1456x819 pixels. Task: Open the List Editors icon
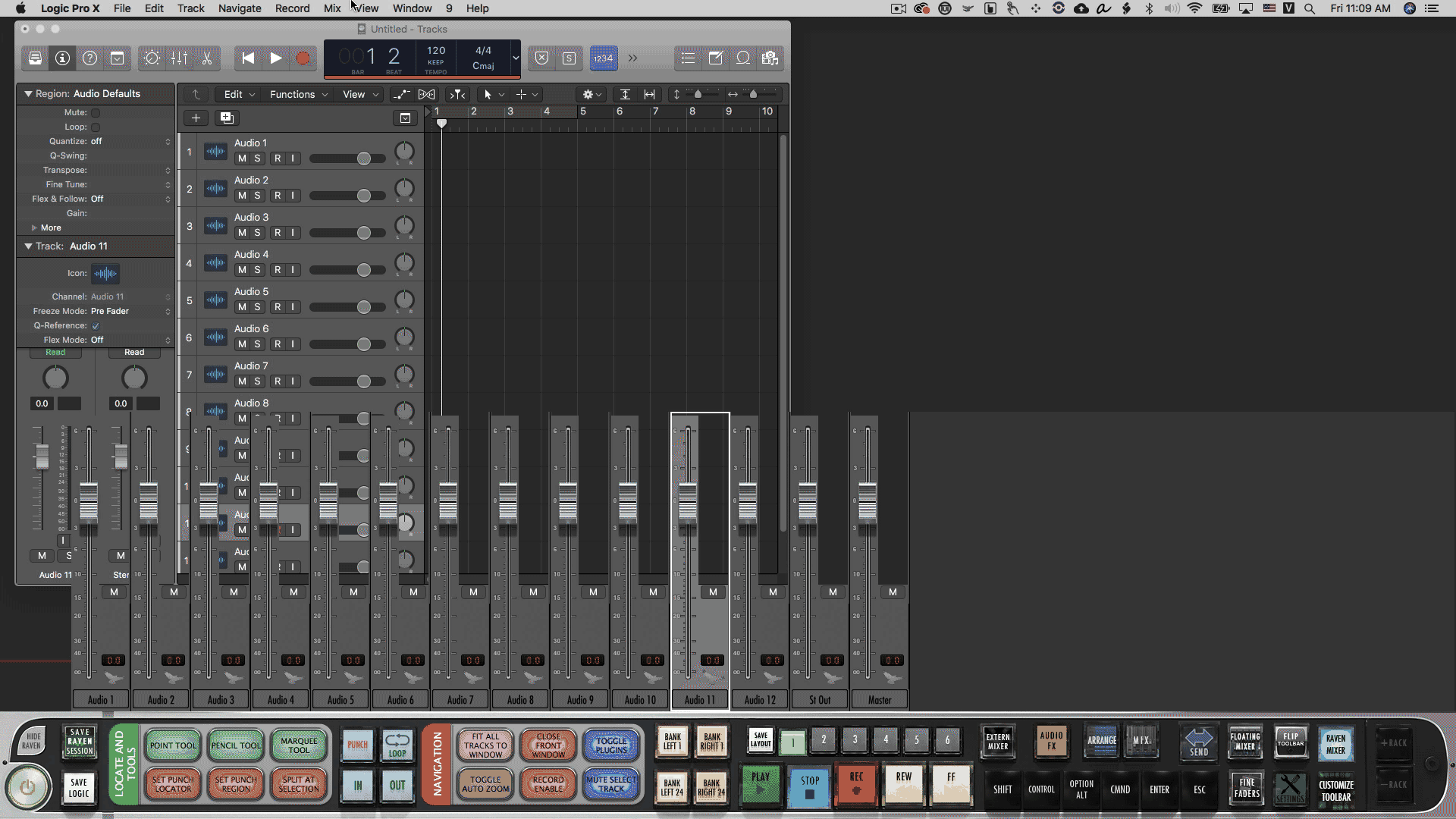click(688, 58)
